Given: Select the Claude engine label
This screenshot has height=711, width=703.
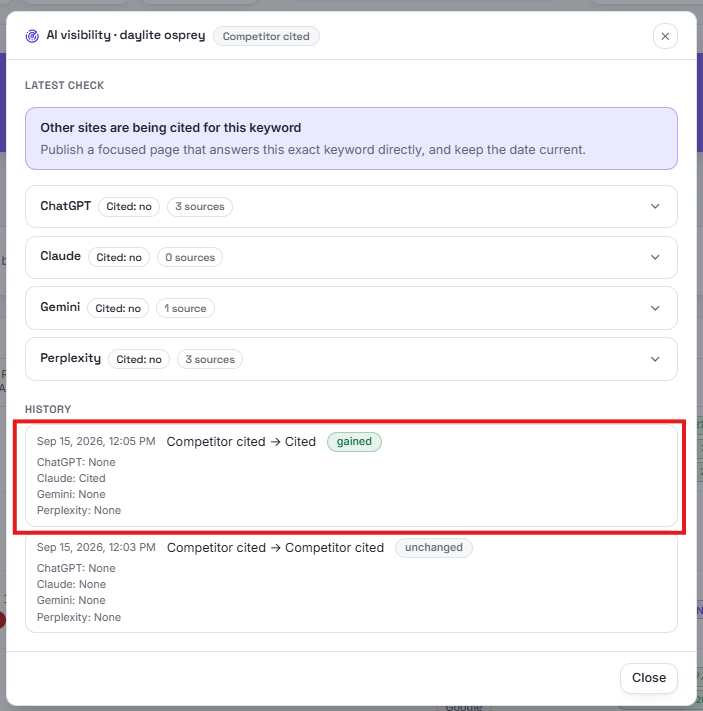Looking at the screenshot, I should pos(60,256).
